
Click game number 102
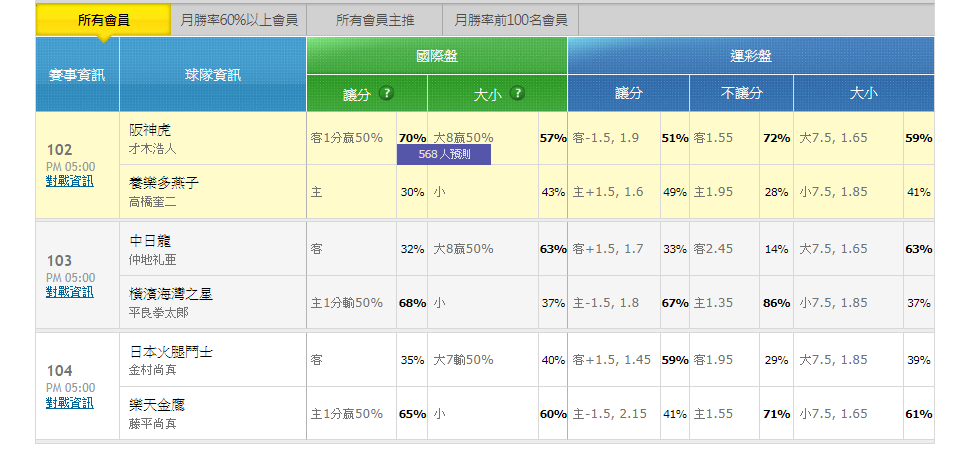(x=60, y=150)
